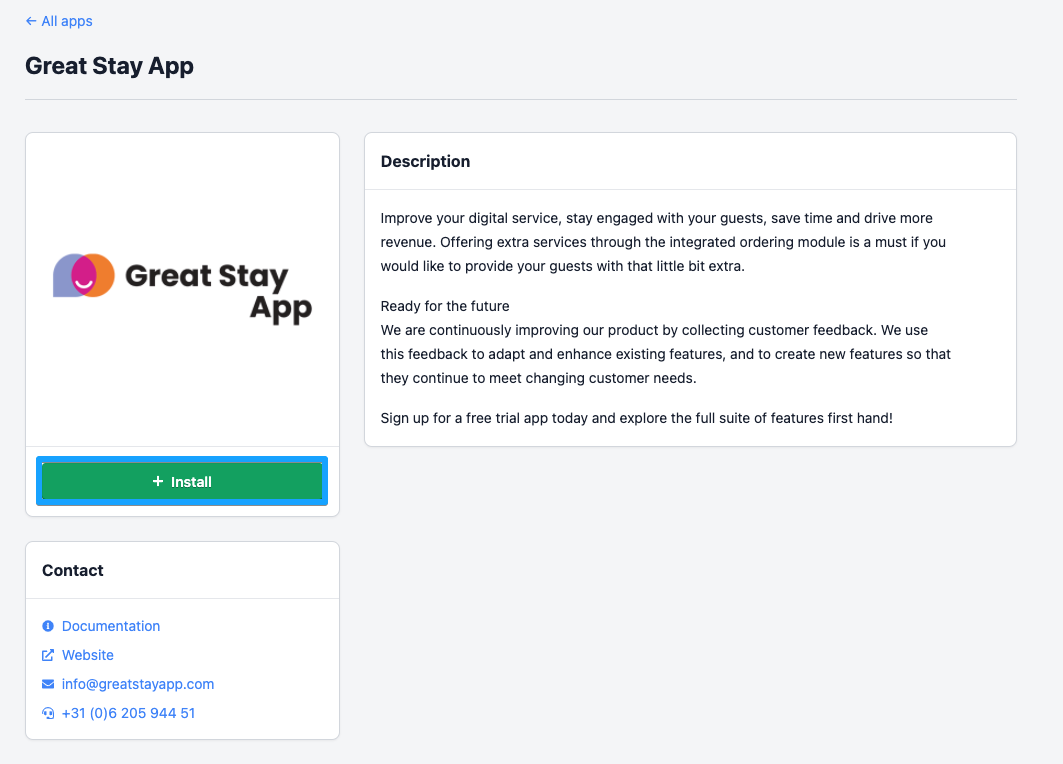Viewport: 1063px width, 764px height.
Task: Go back via the All apps link
Action: click(x=67, y=21)
